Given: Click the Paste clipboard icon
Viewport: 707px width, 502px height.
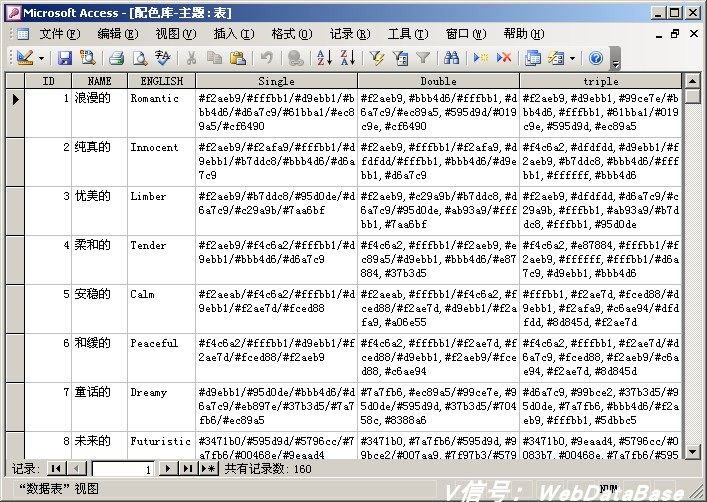Looking at the screenshot, I should pyautogui.click(x=237, y=58).
